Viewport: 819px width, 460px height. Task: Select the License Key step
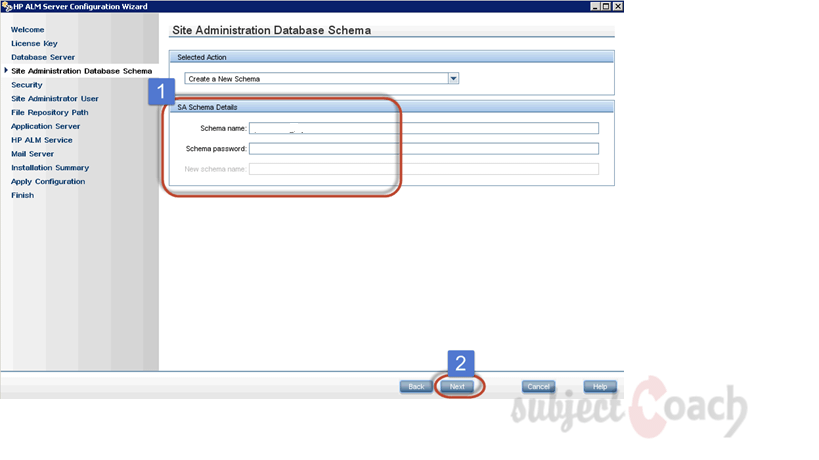(x=34, y=43)
